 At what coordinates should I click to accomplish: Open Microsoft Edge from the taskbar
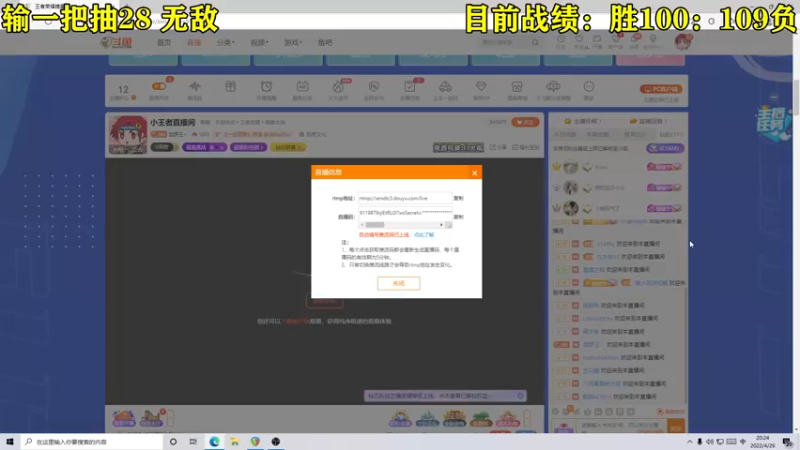point(214,442)
